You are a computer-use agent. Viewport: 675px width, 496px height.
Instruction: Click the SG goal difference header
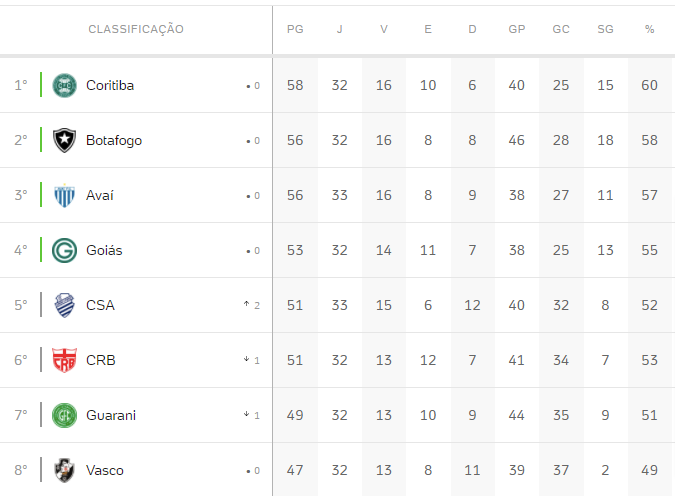click(x=605, y=29)
